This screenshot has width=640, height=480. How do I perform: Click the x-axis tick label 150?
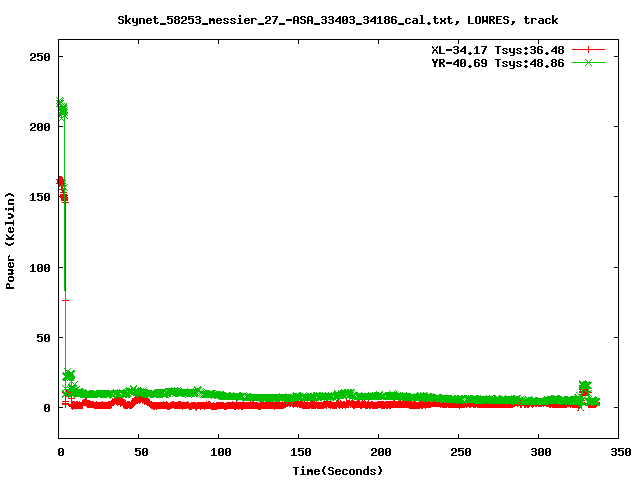coord(301,452)
